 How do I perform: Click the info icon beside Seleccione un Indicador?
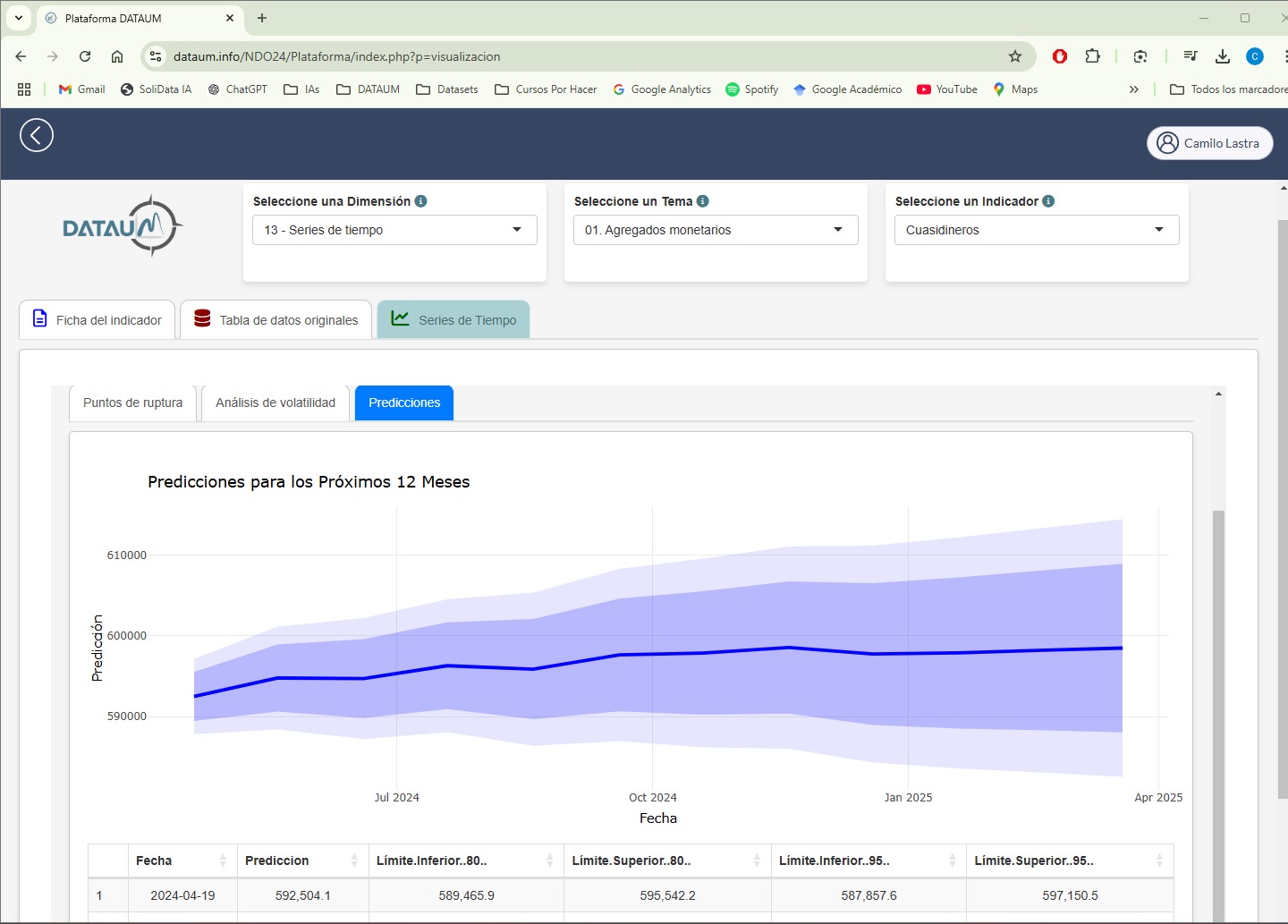click(x=1048, y=201)
